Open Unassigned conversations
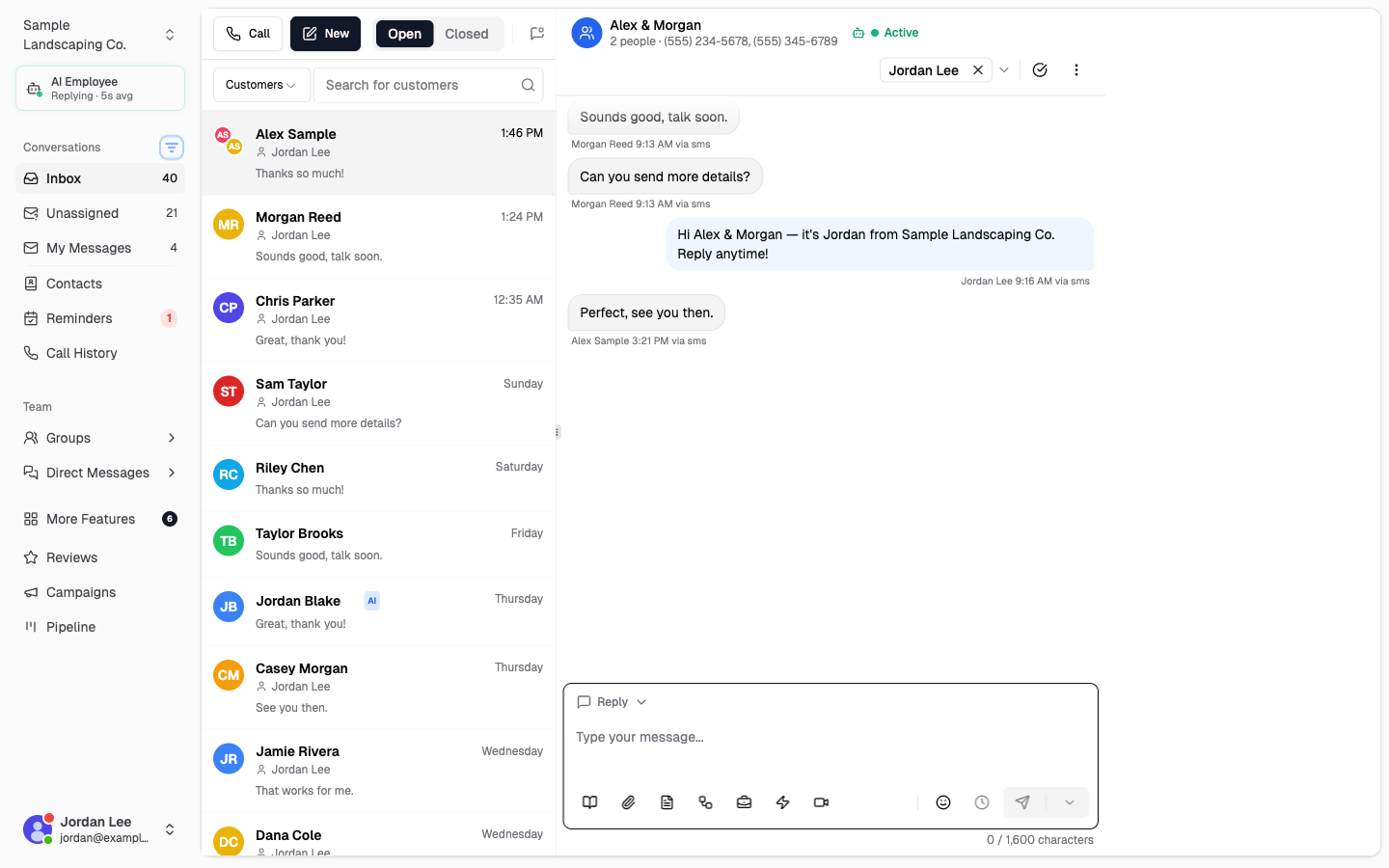The image size is (1389, 868). (100, 213)
